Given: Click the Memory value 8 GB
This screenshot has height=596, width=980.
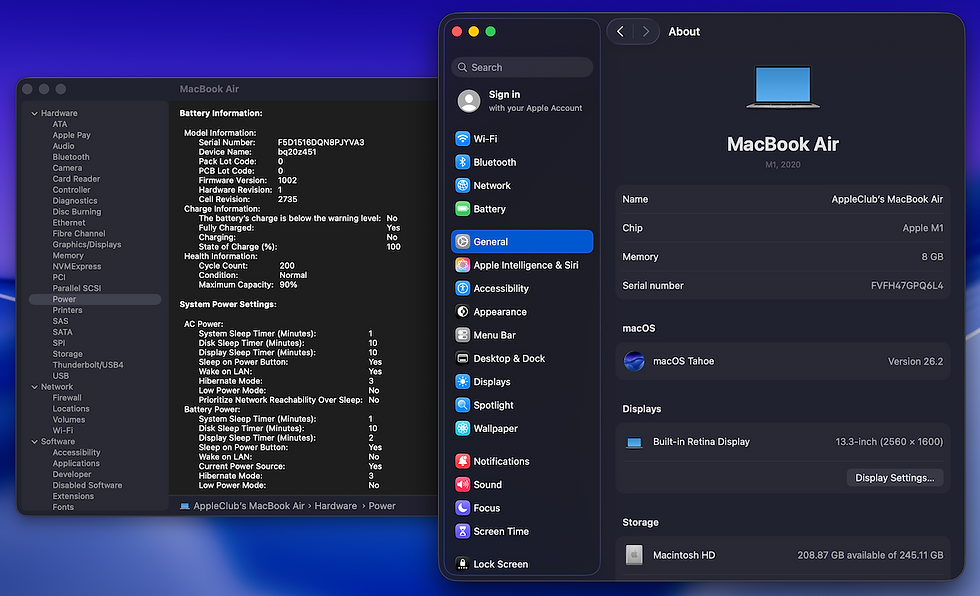Looking at the screenshot, I should coord(932,257).
